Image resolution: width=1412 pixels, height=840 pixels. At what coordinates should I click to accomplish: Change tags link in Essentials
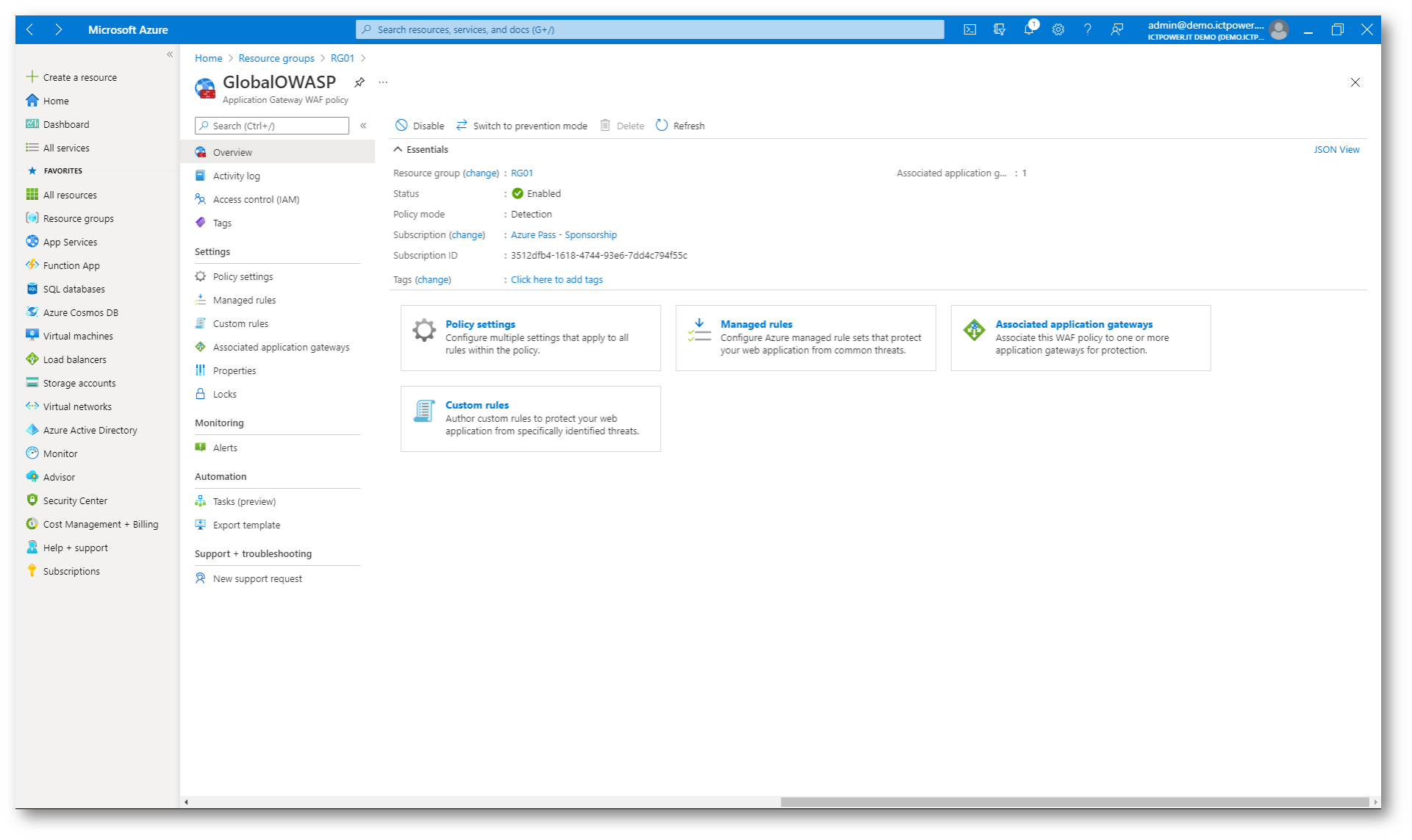433,279
